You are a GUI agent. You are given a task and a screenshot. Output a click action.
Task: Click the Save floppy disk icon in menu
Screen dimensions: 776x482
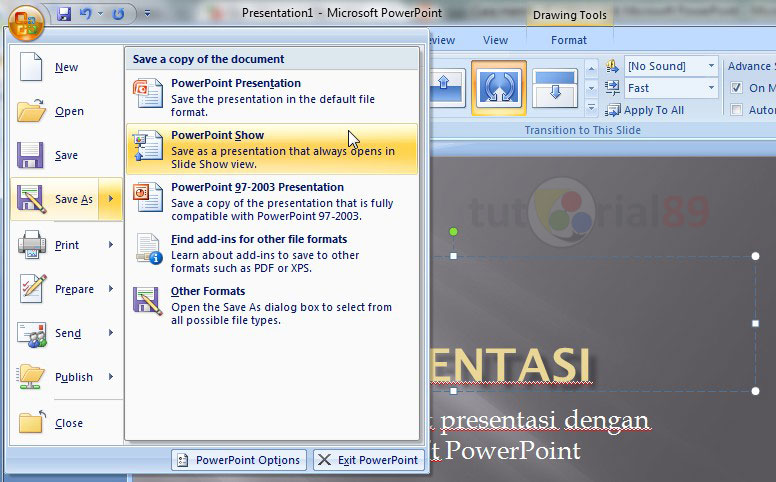pyautogui.click(x=30, y=155)
